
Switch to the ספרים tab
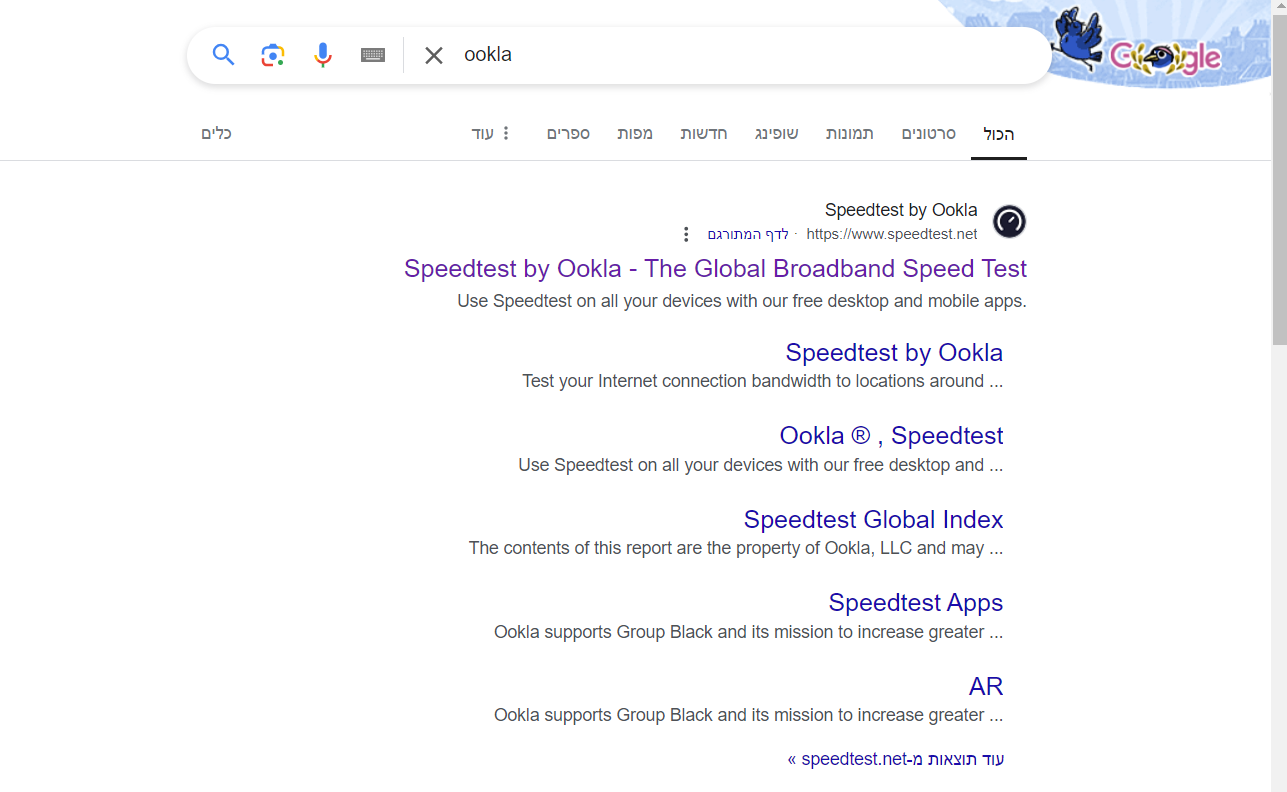[x=568, y=133]
